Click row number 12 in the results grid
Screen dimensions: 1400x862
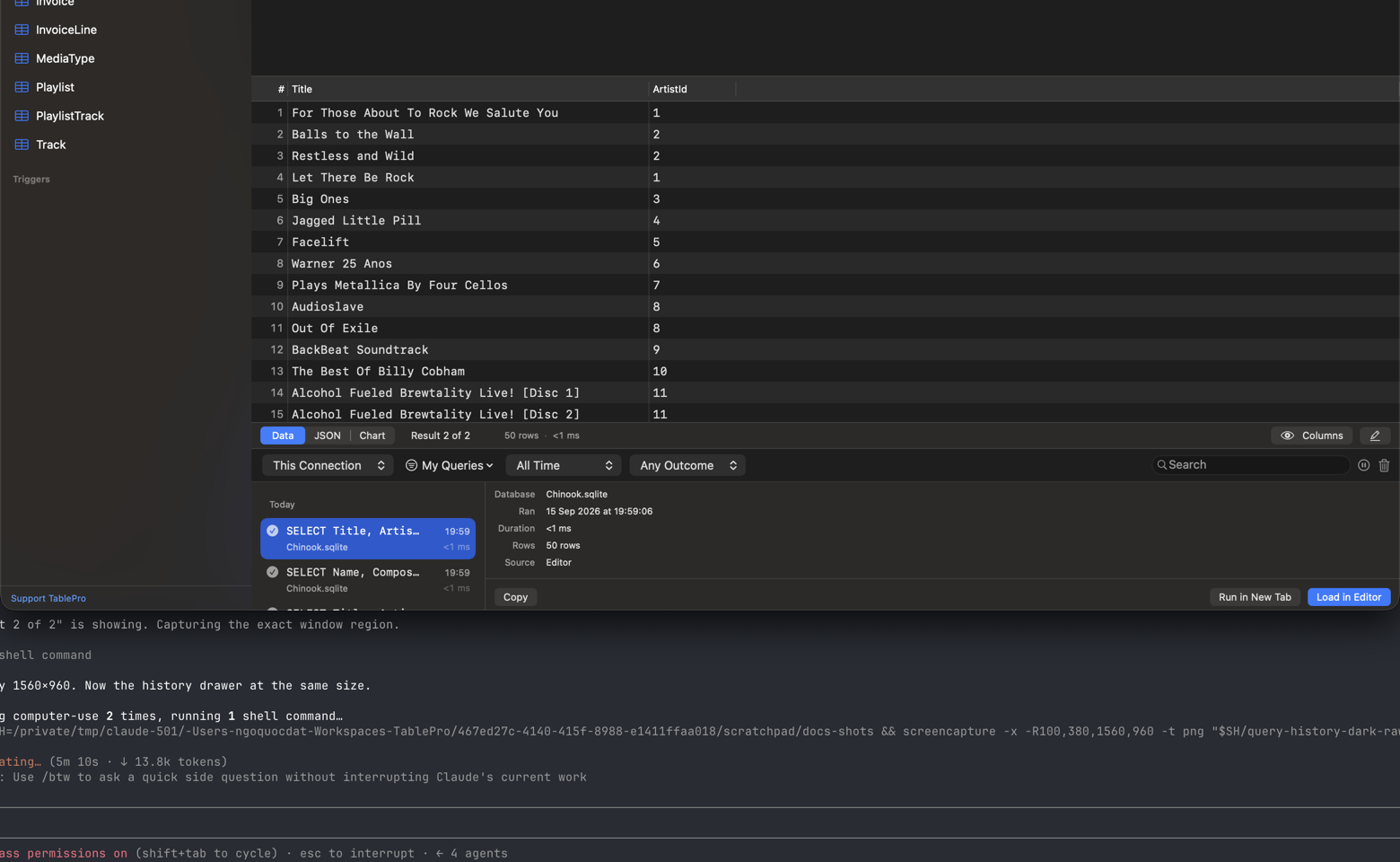click(276, 350)
